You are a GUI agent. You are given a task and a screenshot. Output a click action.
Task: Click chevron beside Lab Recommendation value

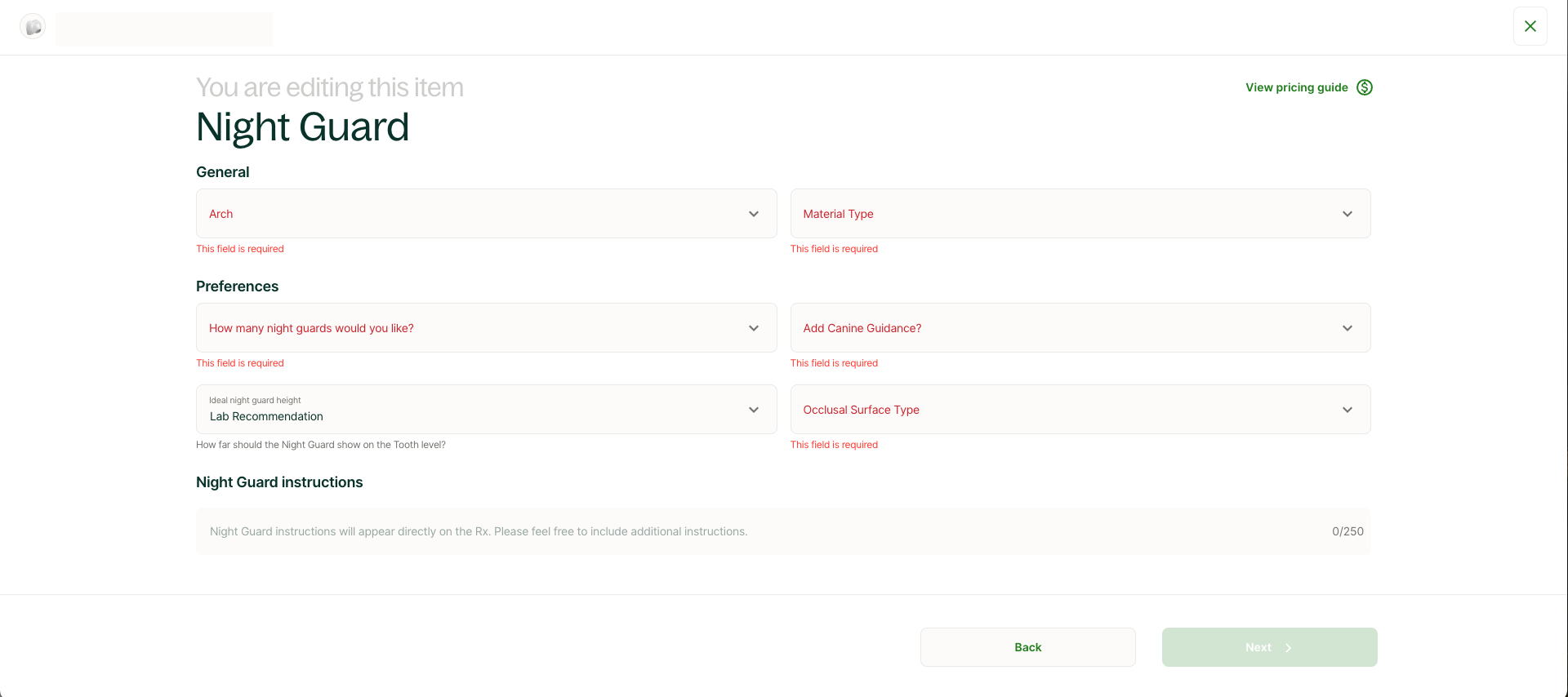(x=753, y=410)
